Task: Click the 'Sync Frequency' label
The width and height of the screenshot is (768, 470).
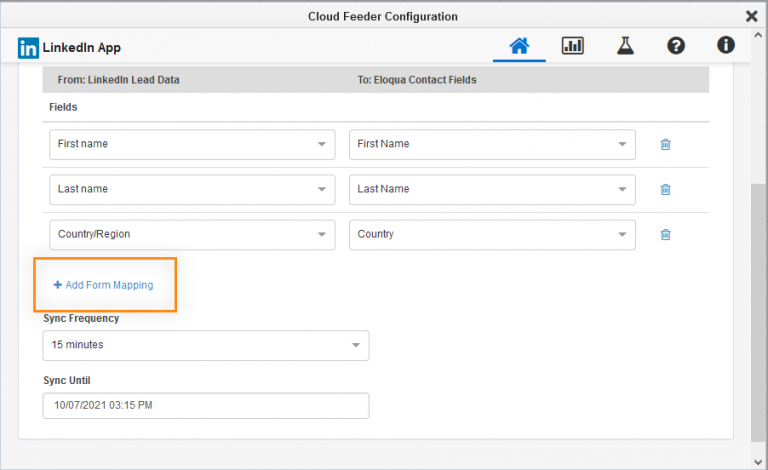Action: pos(81,318)
